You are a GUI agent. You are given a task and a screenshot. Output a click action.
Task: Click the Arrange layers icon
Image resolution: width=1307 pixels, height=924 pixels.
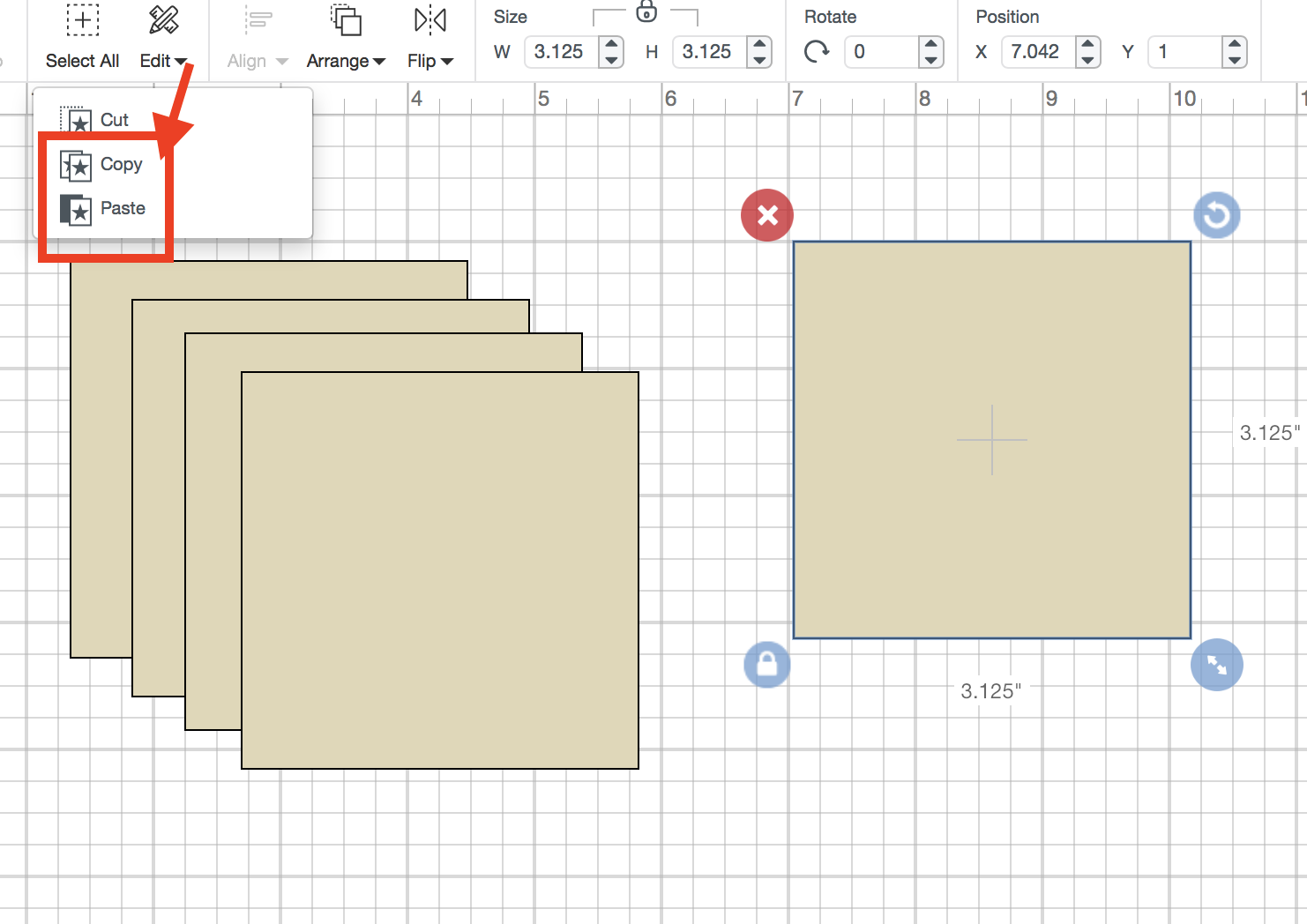point(345,19)
